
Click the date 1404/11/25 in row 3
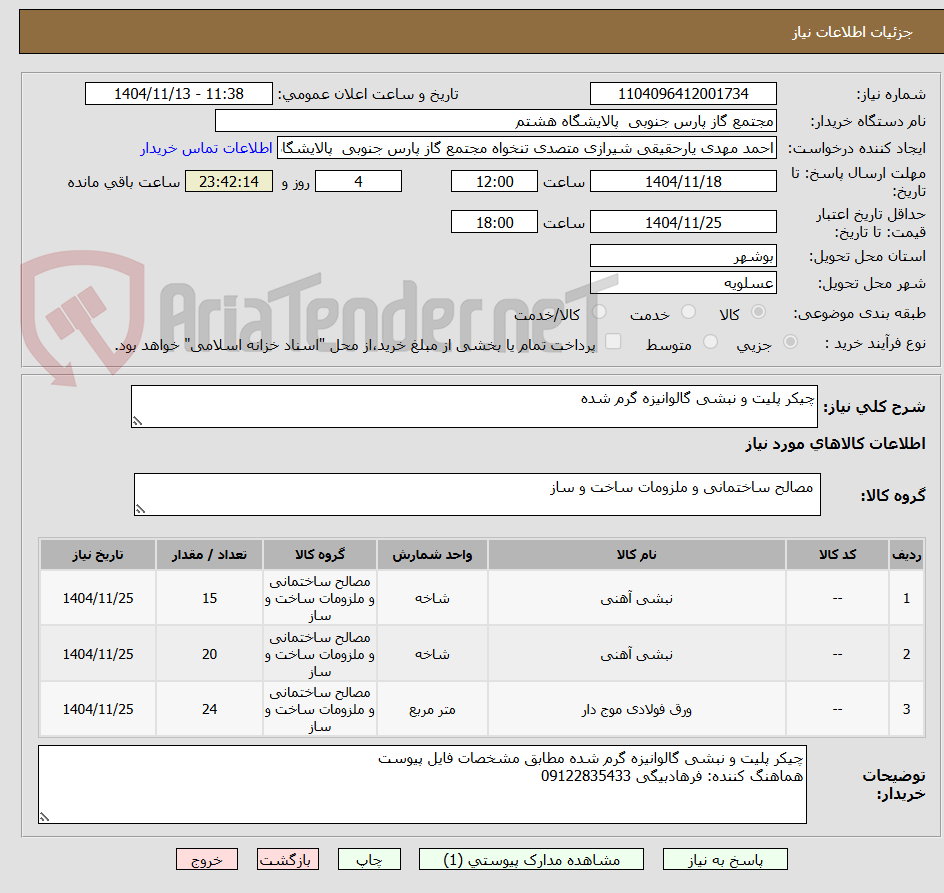tap(98, 709)
